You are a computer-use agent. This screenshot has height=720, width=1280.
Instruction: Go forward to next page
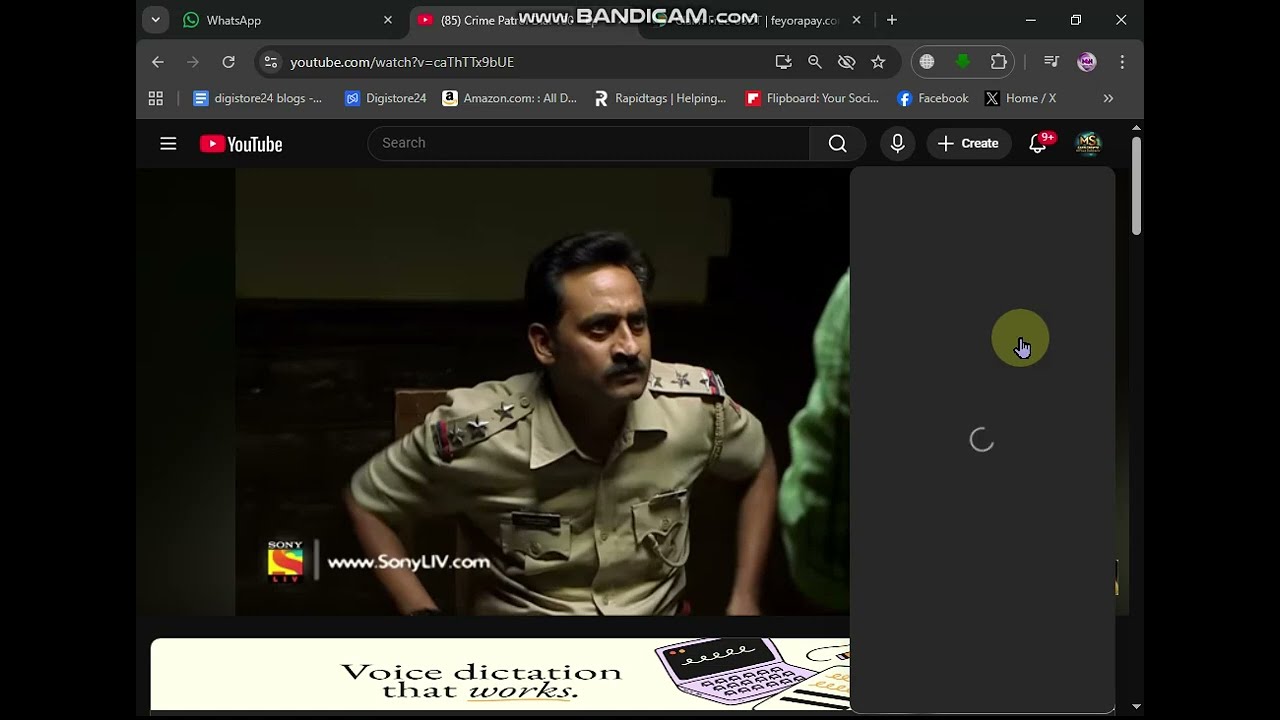[193, 62]
